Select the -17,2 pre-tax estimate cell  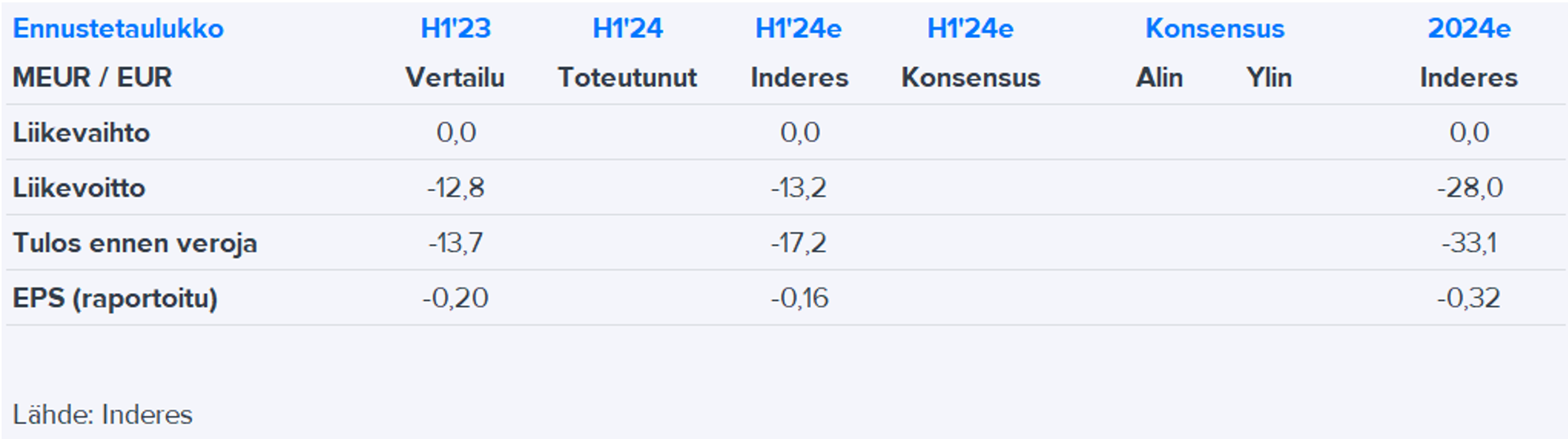coord(799,243)
